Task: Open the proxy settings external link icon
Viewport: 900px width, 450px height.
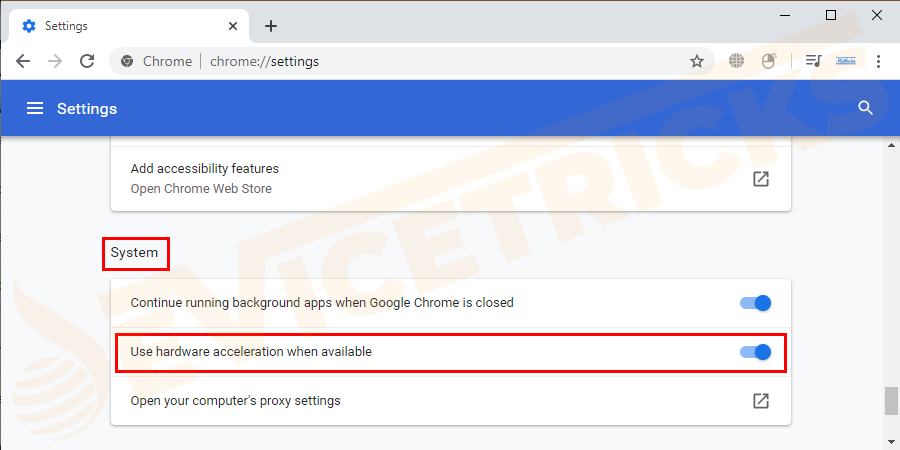Action: coord(761,401)
